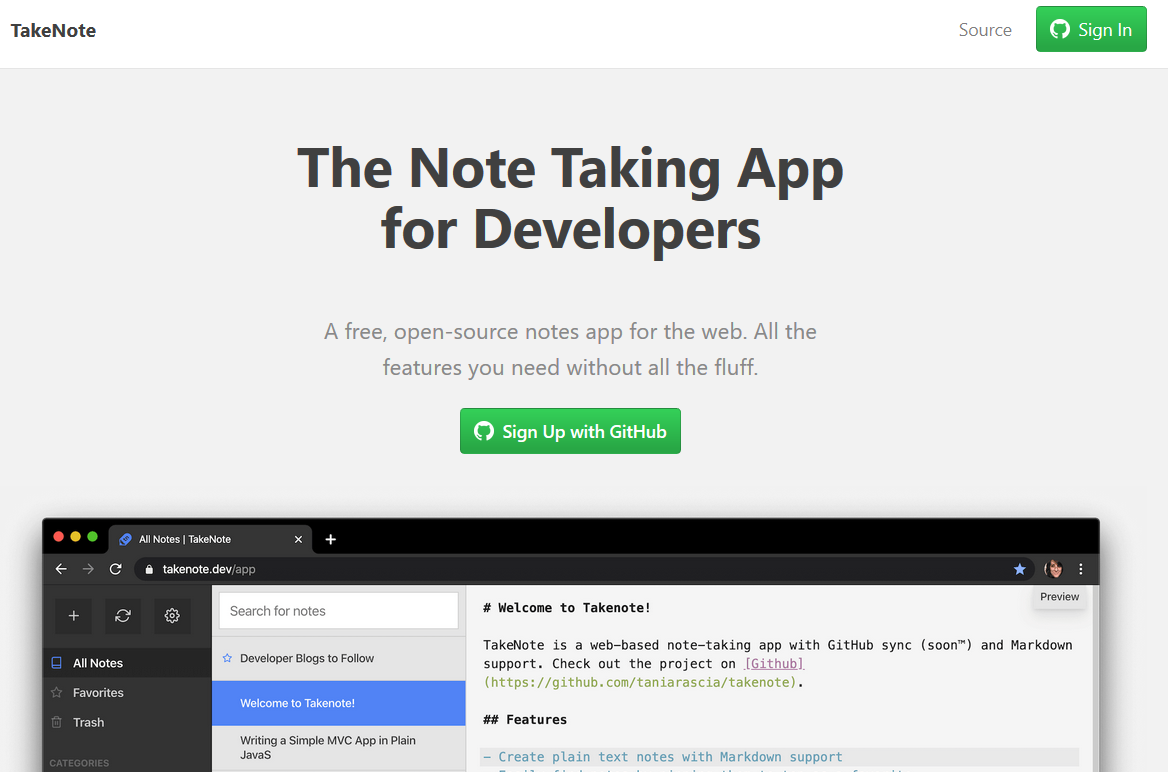
Task: Enable Preview mode from the tooltip
Action: coord(1058,596)
